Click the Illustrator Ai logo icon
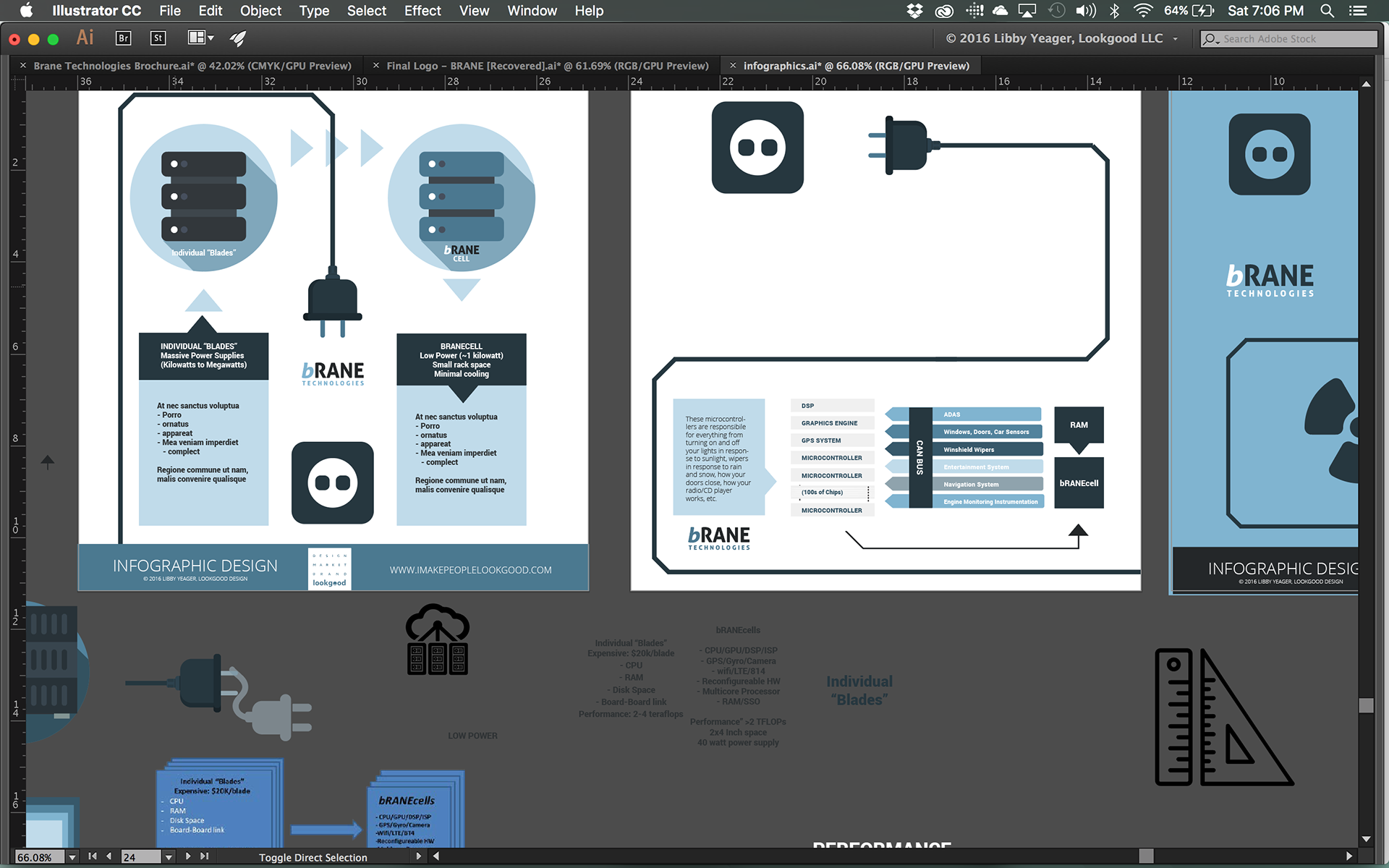 coord(85,38)
